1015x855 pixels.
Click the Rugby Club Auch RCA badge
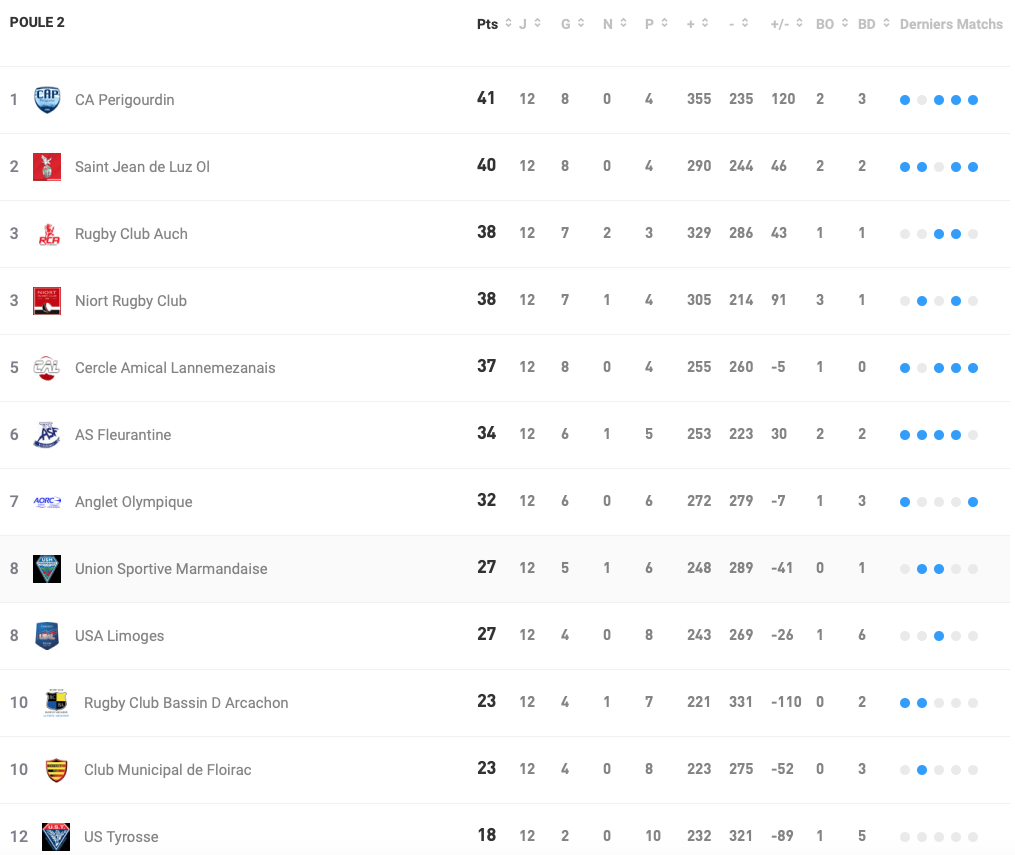[47, 233]
